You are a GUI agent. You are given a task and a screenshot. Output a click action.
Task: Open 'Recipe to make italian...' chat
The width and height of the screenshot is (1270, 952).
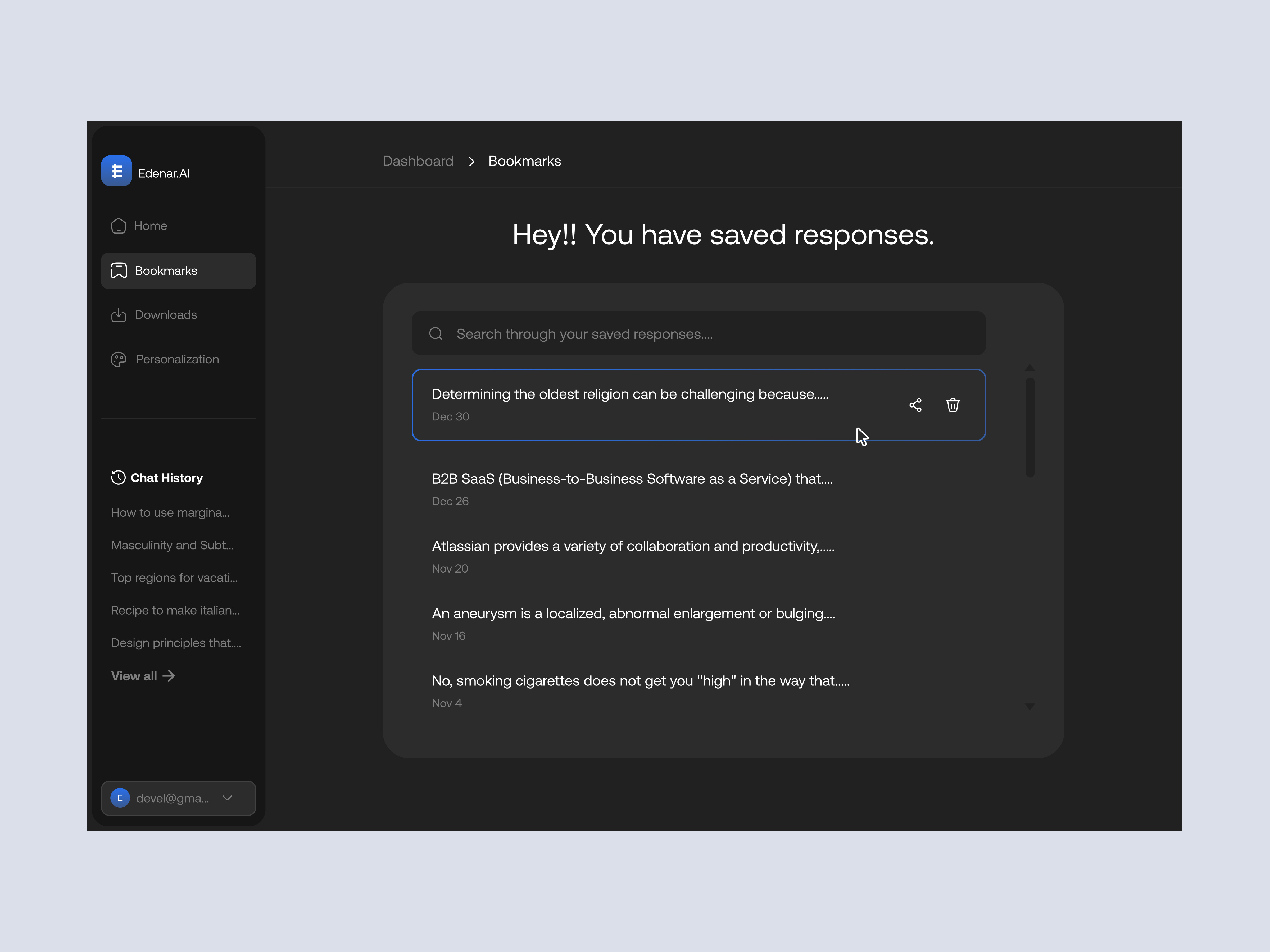click(175, 611)
